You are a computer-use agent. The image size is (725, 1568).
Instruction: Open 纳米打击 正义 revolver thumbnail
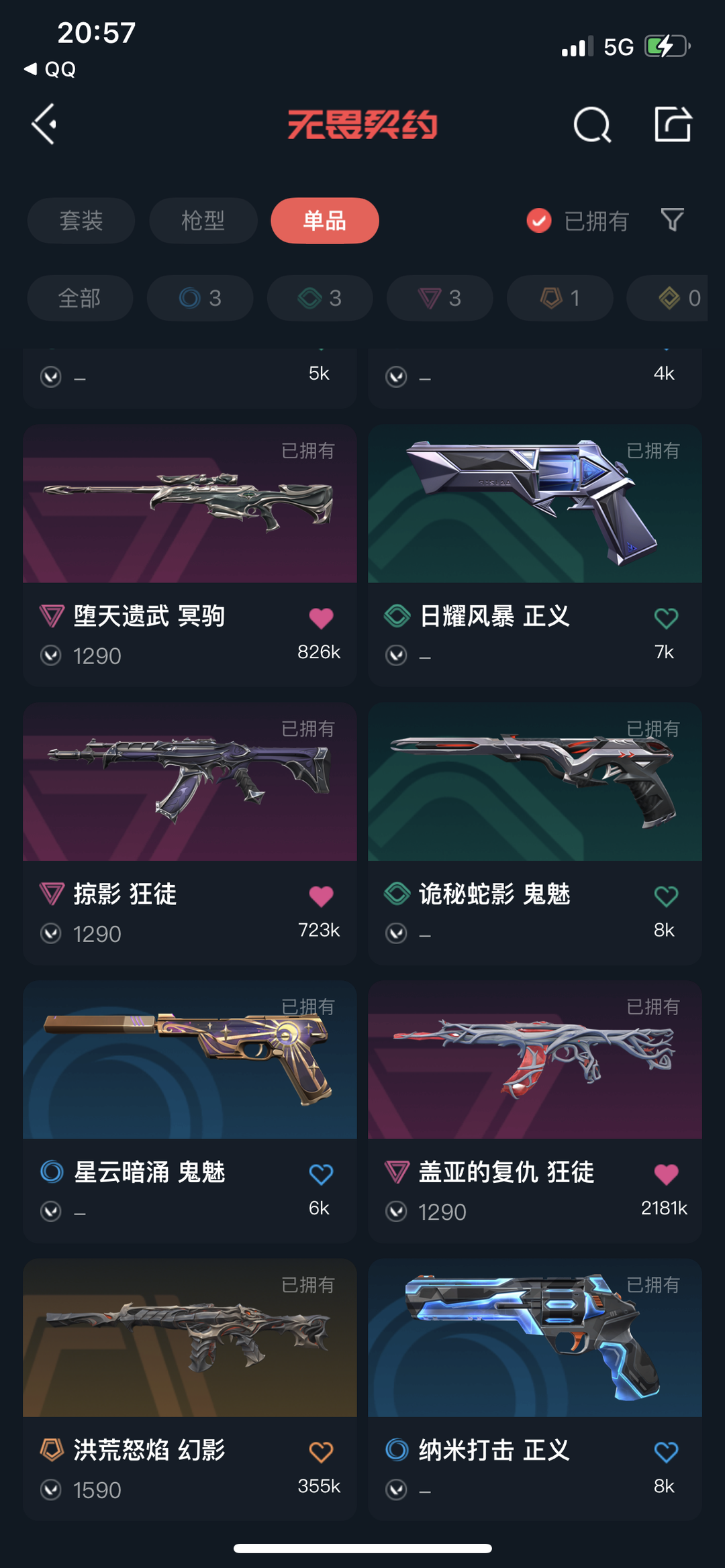pyautogui.click(x=535, y=1338)
